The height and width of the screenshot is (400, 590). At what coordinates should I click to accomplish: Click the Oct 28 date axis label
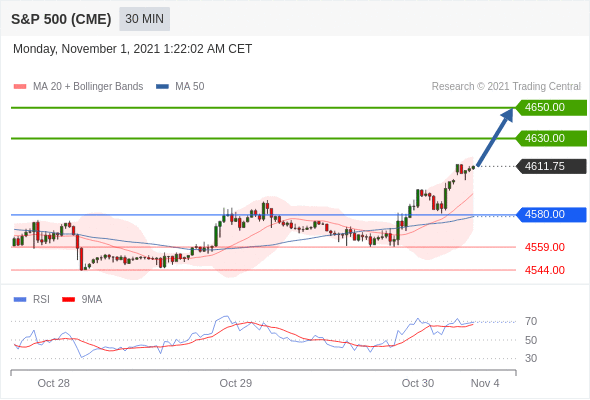coord(53,383)
